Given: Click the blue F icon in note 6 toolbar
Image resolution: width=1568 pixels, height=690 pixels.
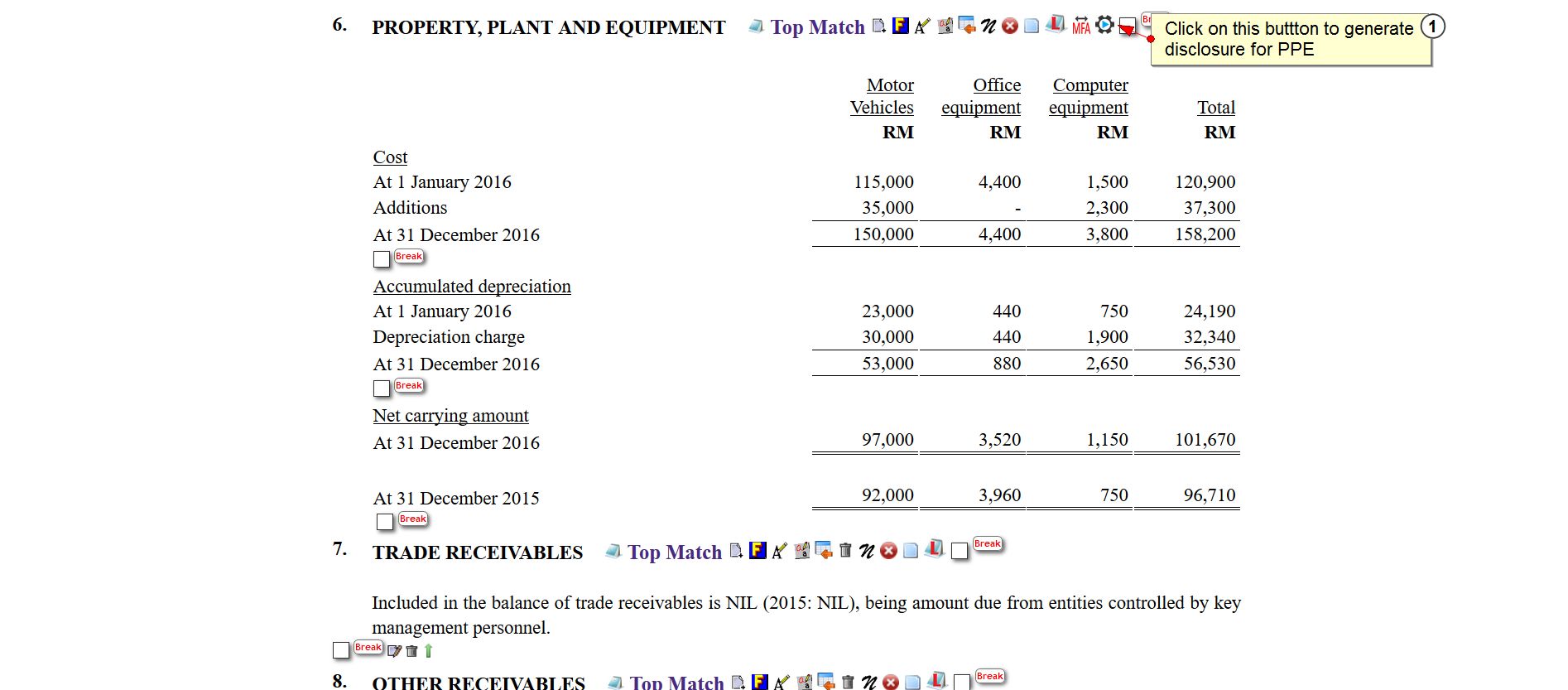Looking at the screenshot, I should click(x=901, y=26).
